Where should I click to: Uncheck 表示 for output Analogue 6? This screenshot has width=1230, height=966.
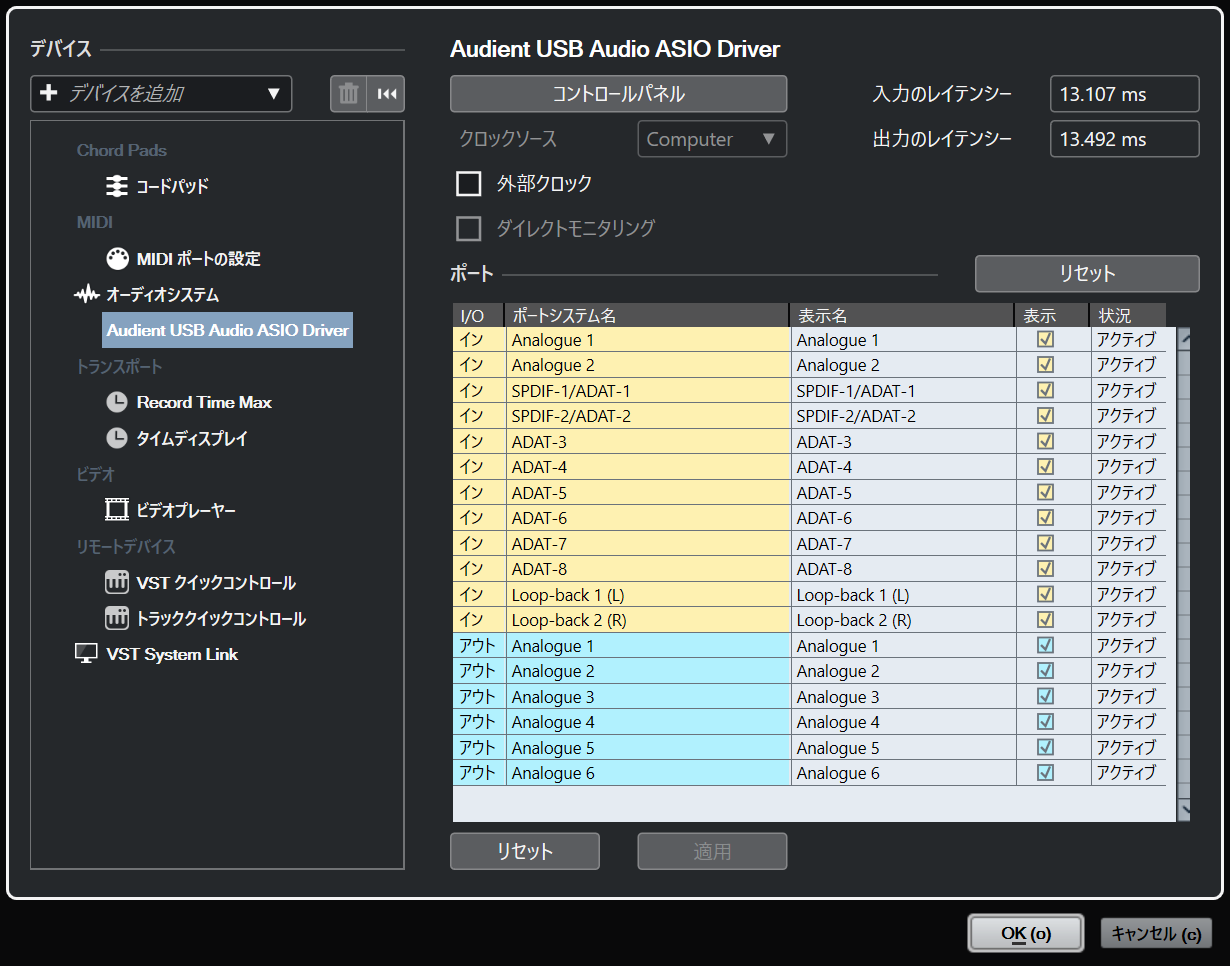point(1046,772)
